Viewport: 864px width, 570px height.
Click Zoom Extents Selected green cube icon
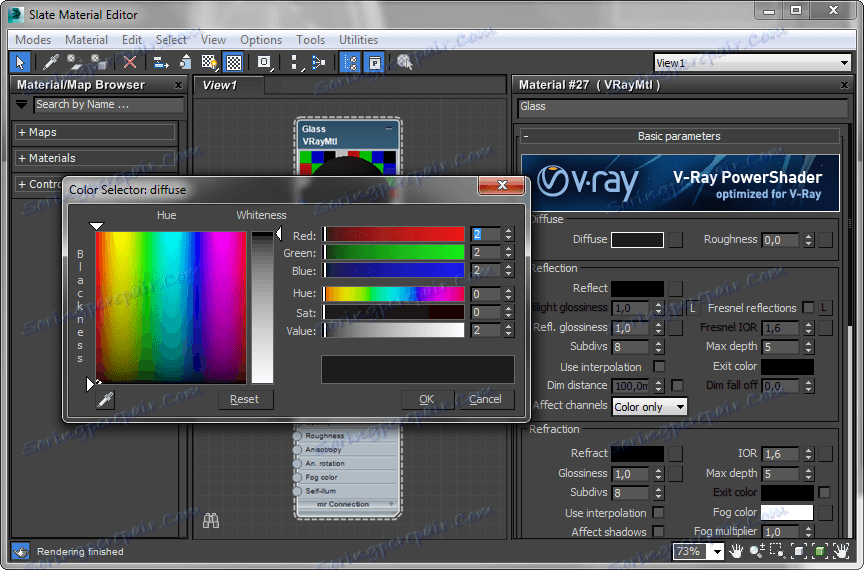point(819,551)
